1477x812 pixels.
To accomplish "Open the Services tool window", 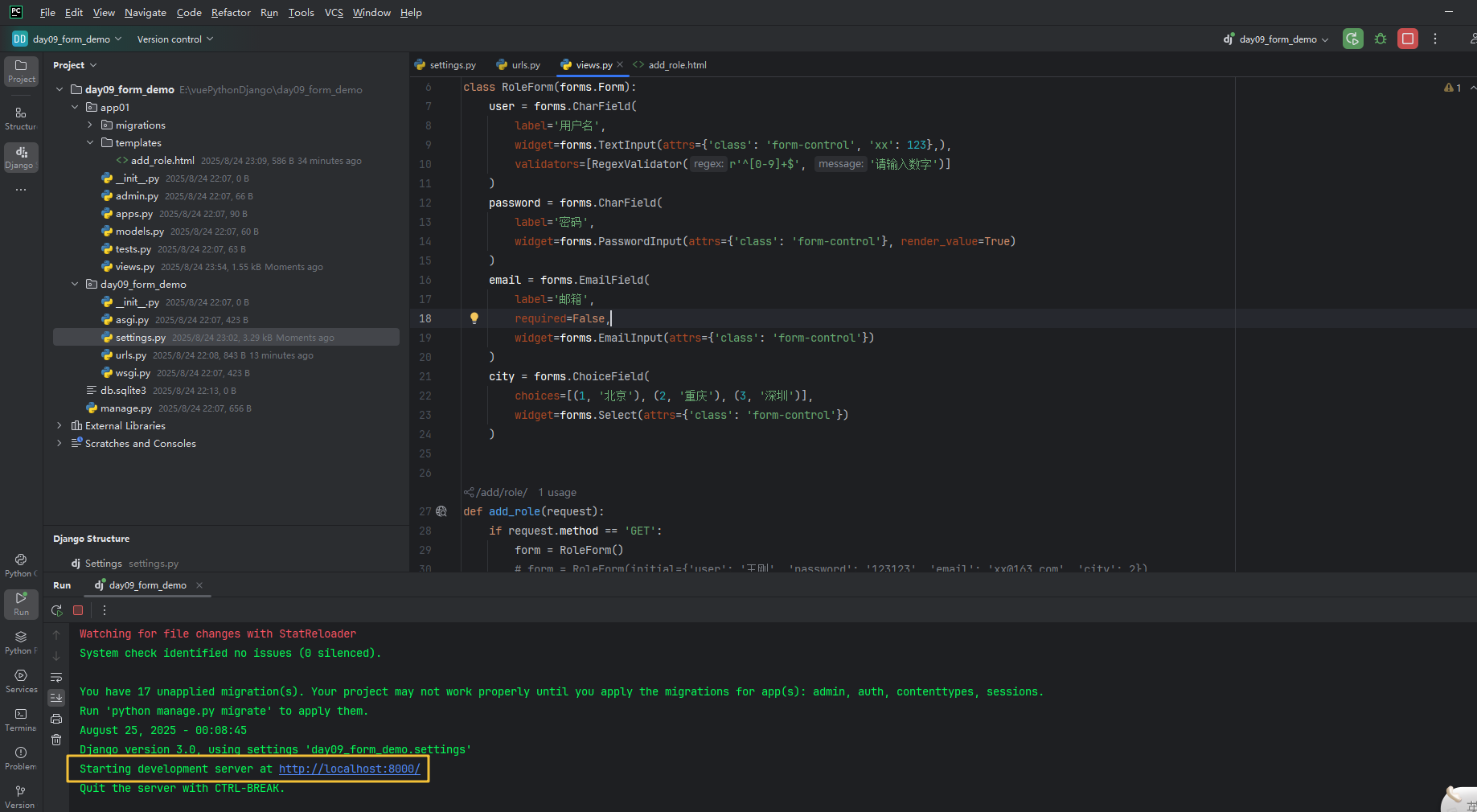I will point(21,680).
